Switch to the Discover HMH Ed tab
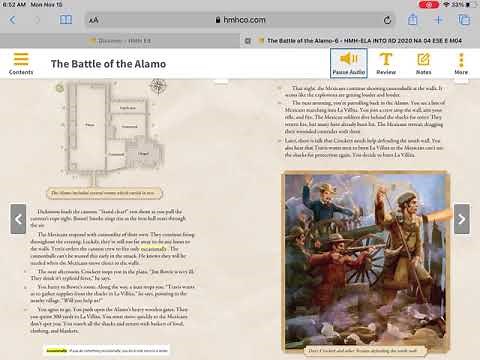 (120, 41)
